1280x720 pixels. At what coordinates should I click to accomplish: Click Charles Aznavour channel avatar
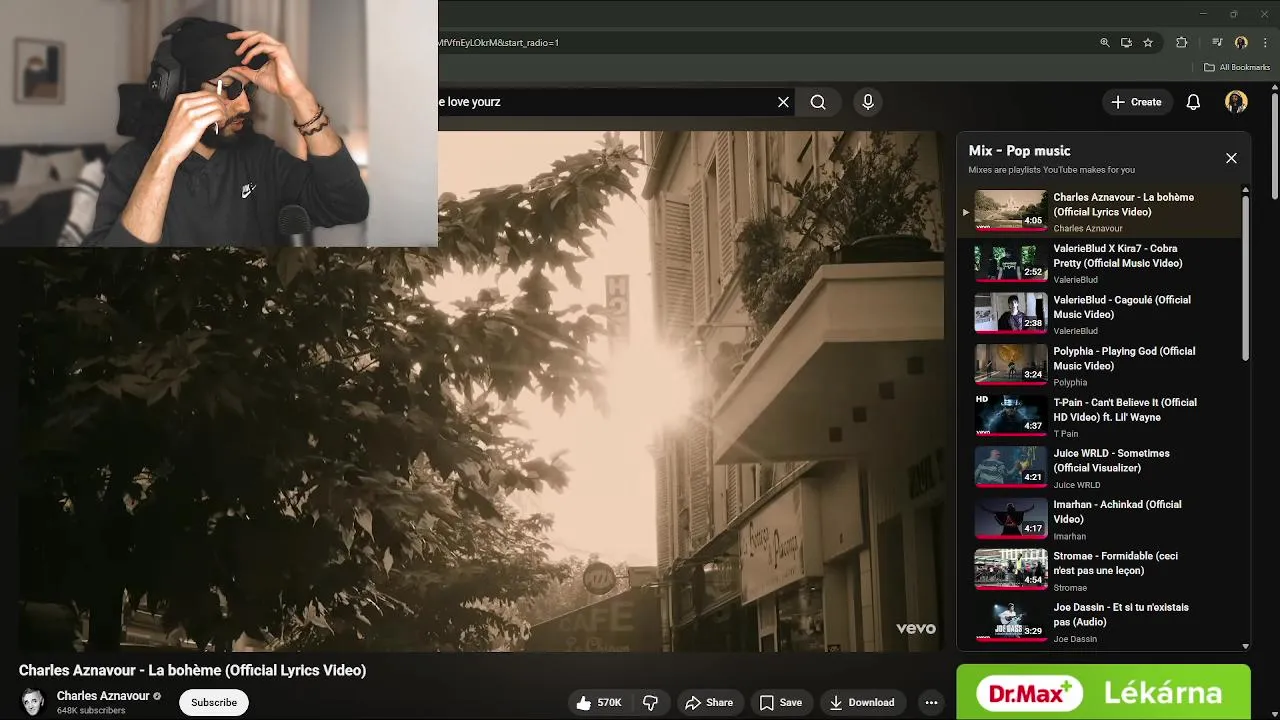click(x=33, y=702)
